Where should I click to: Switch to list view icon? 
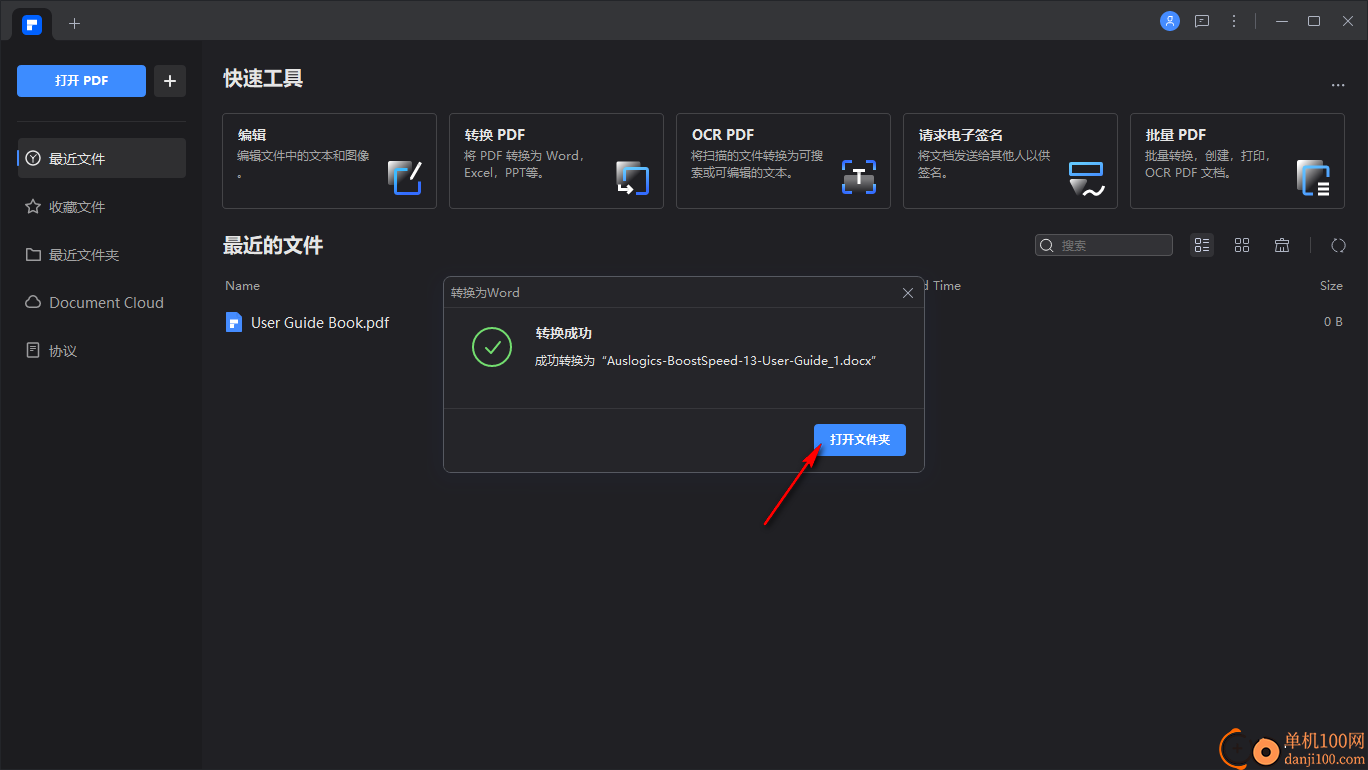1202,245
